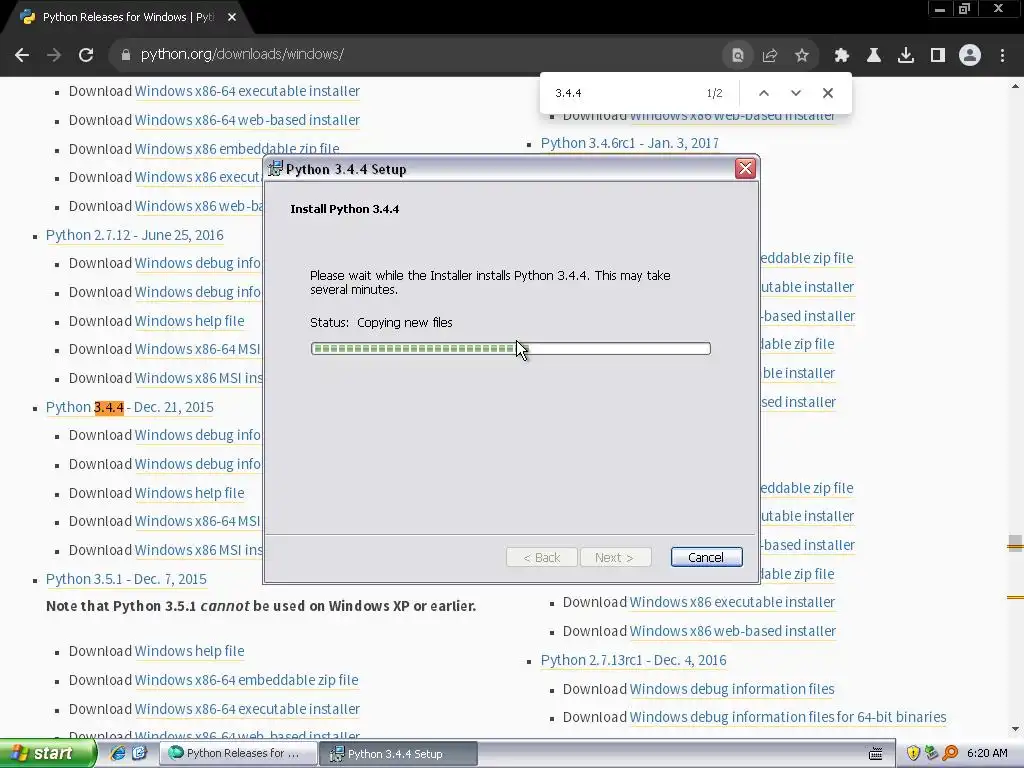Click the 1/2 match counter in find bar
This screenshot has width=1024, height=768.
point(714,93)
